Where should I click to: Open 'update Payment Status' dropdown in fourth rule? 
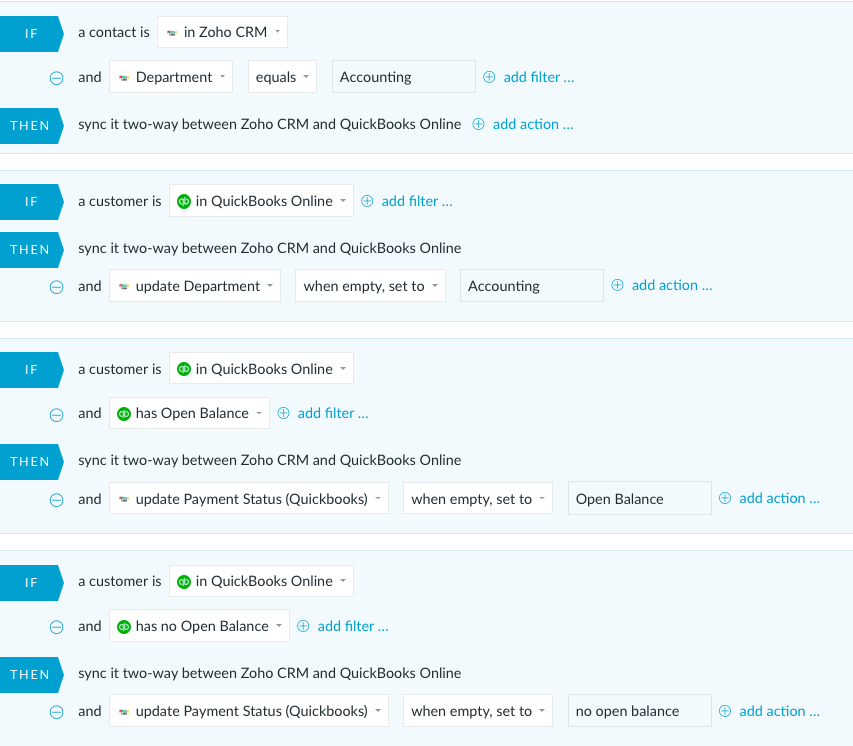click(x=249, y=711)
